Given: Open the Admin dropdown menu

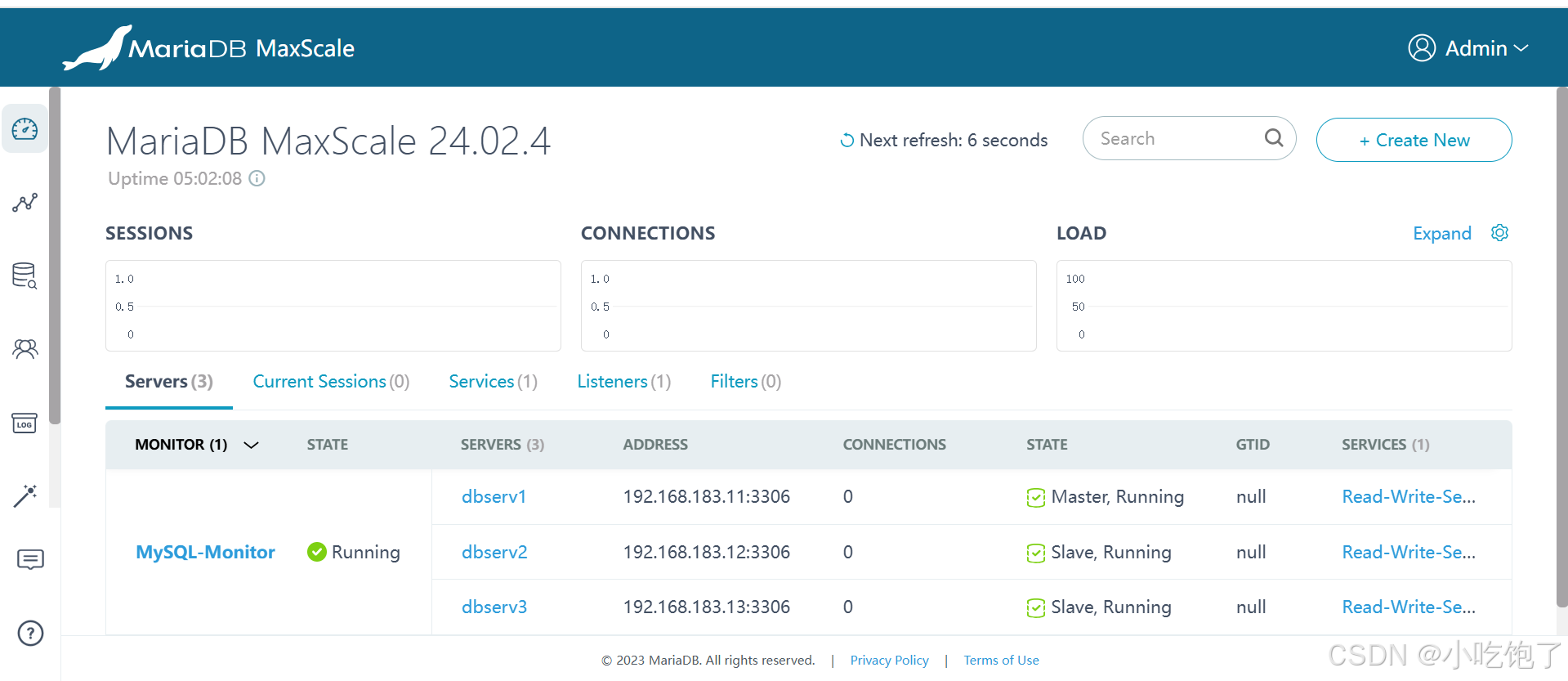Looking at the screenshot, I should coord(1468,48).
